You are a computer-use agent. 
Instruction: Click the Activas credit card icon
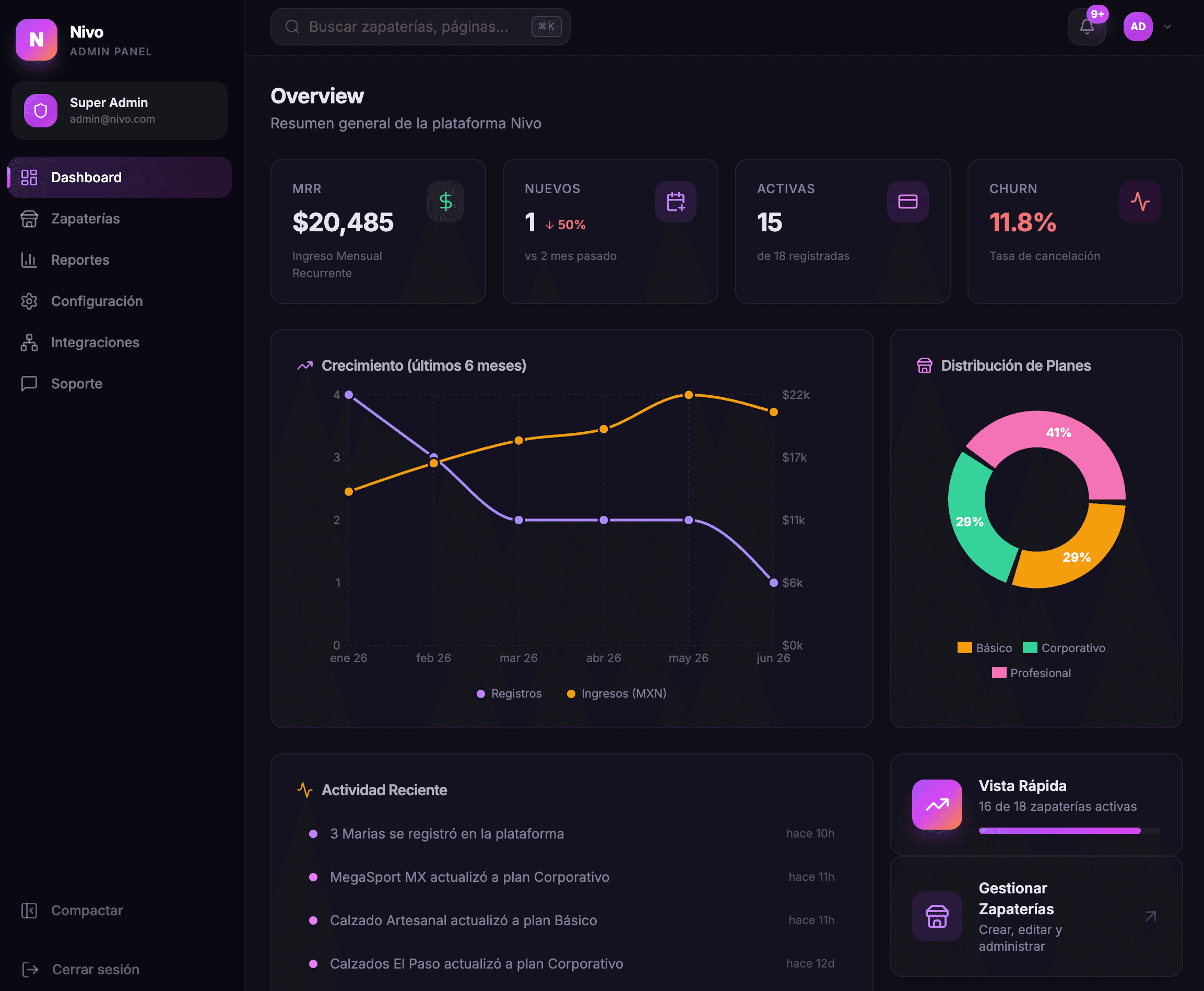click(x=908, y=202)
